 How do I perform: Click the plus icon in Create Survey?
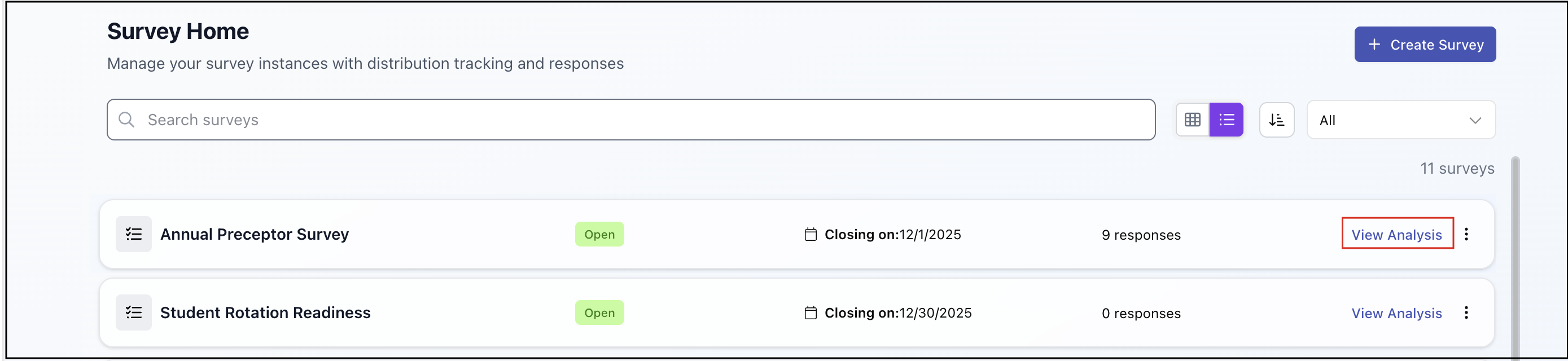1374,45
